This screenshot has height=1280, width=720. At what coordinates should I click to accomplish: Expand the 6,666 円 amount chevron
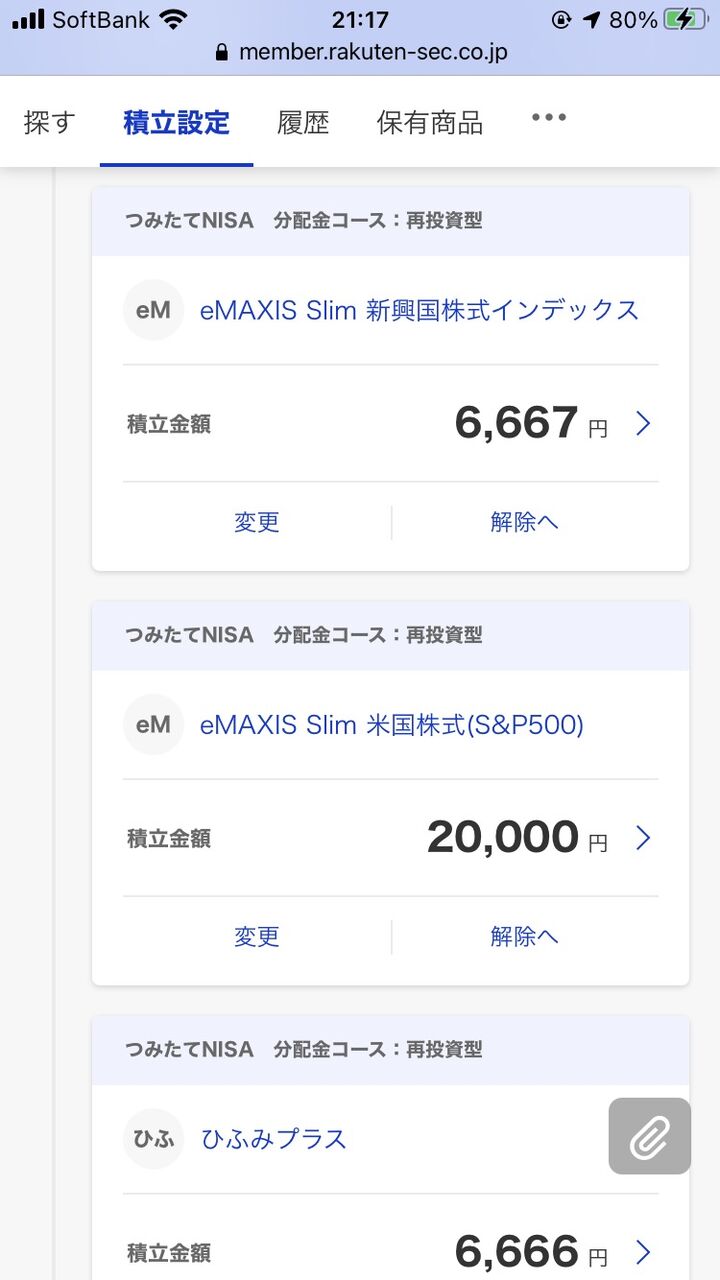[643, 1252]
